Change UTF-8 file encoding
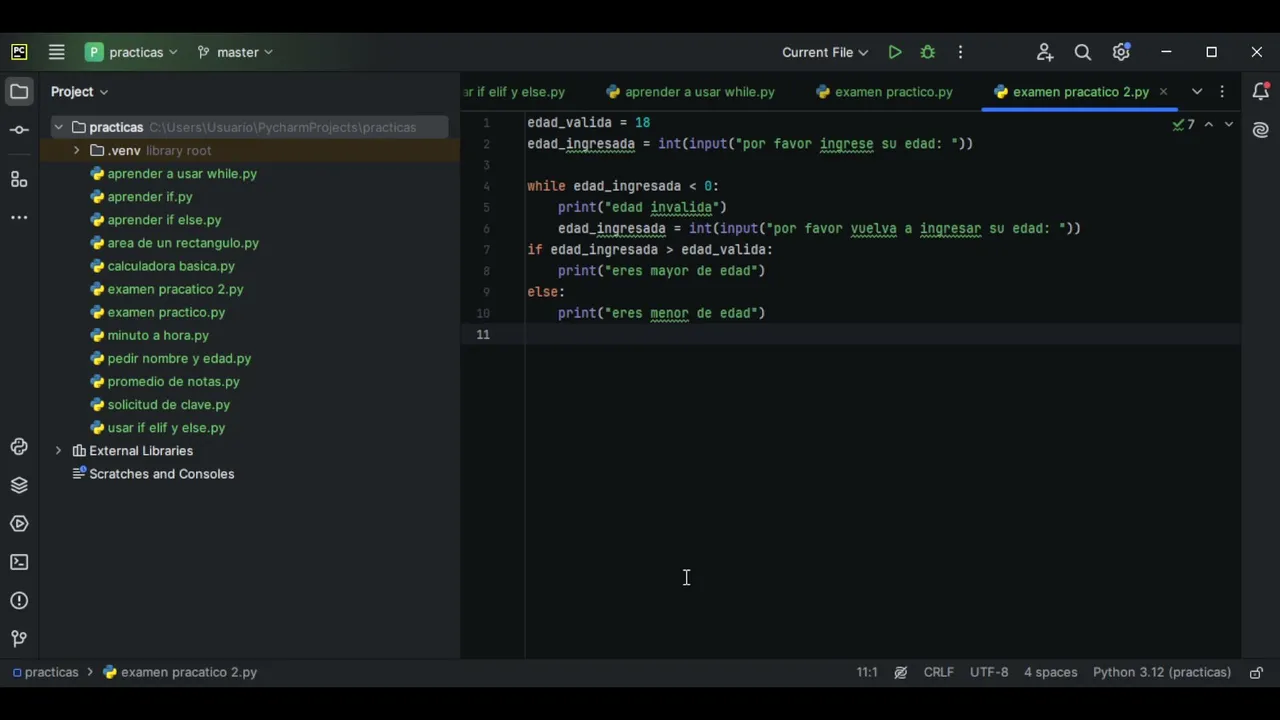 coord(989,673)
